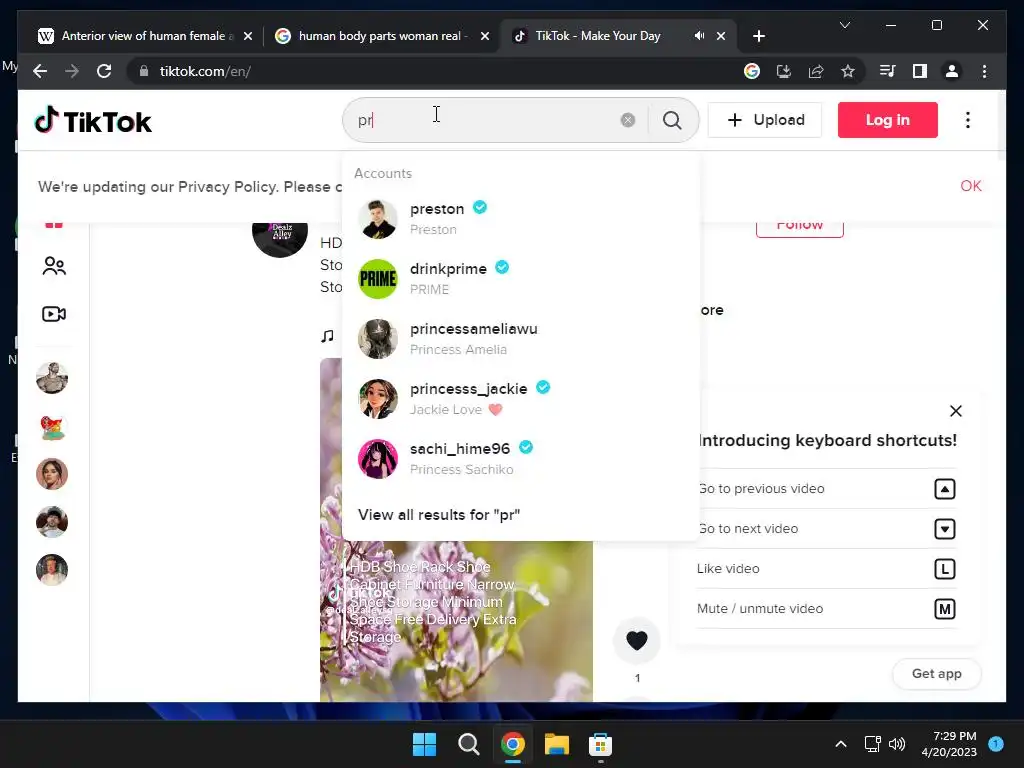
Task: Select the sachi_hime96 account suggestion
Action: (520, 459)
